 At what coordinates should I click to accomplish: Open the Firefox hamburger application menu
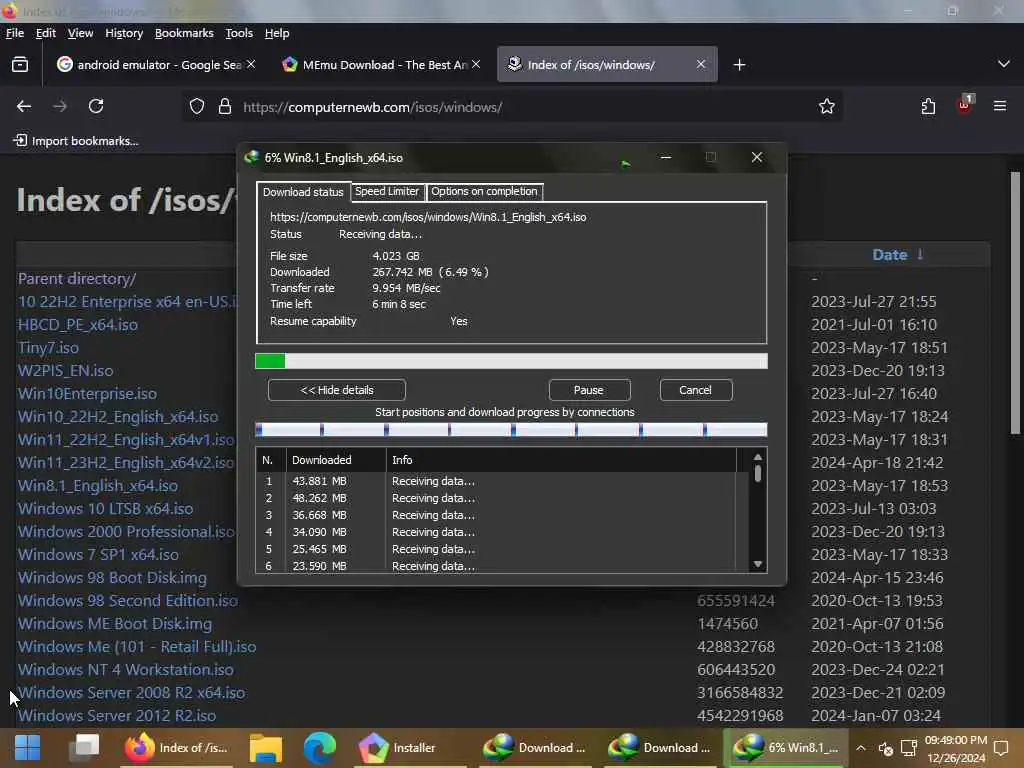[1000, 106]
